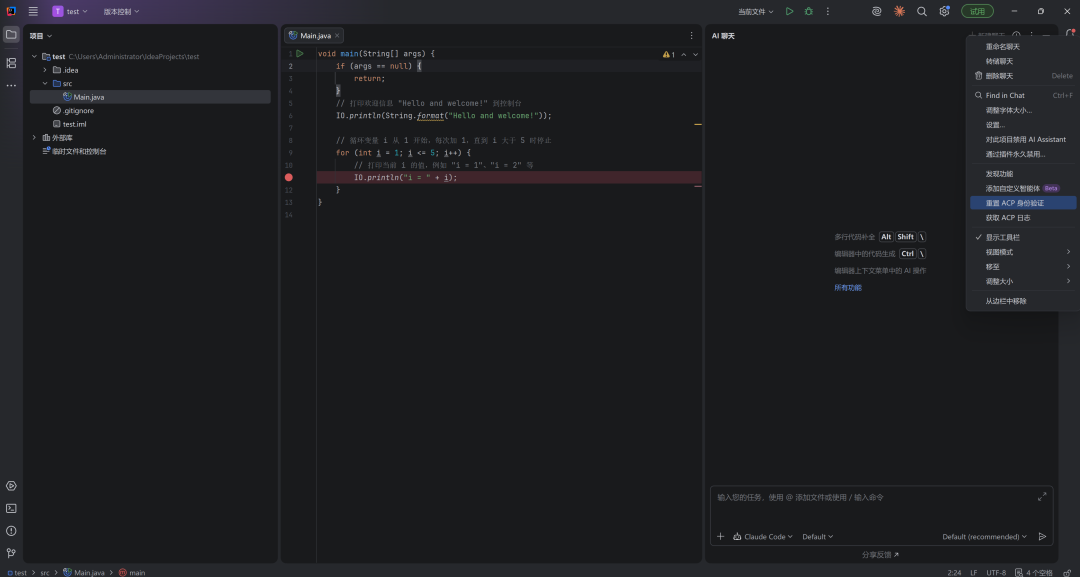The width and height of the screenshot is (1080, 577).
Task: Collapse the src folder in the project tree
Action: pos(44,83)
